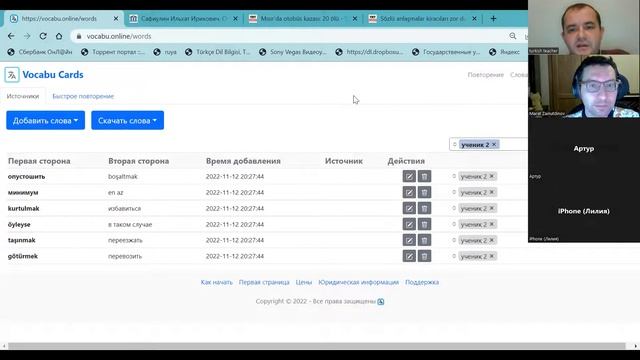The width and height of the screenshot is (640, 360).
Task: Open the Торрент портал bookmark
Action: pos(113,52)
